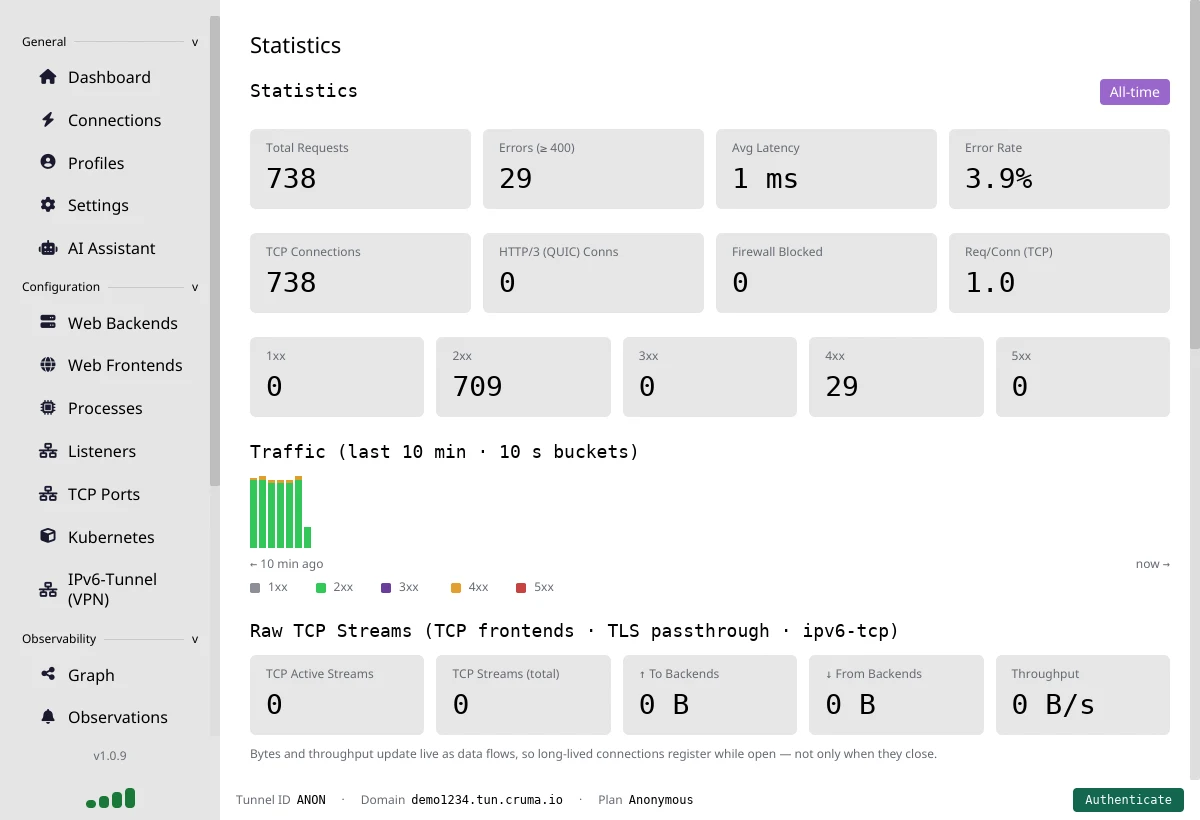The image size is (1200, 820).
Task: Click the v1.0.9 version label
Action: [110, 756]
